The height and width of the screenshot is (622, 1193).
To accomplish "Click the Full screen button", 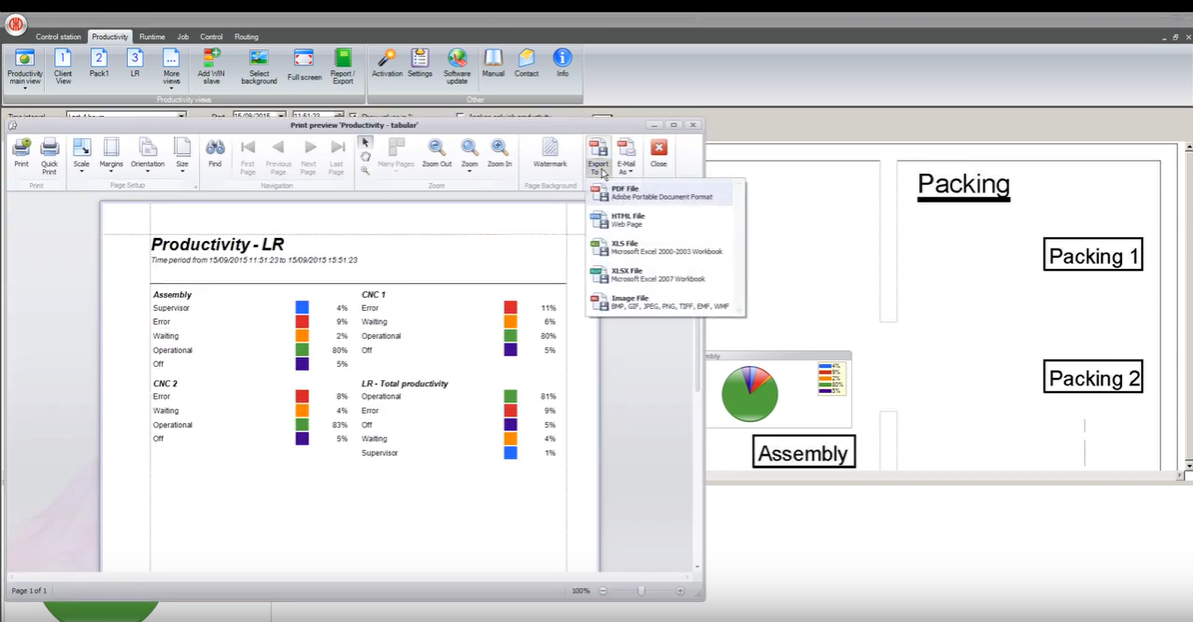I will point(304,66).
